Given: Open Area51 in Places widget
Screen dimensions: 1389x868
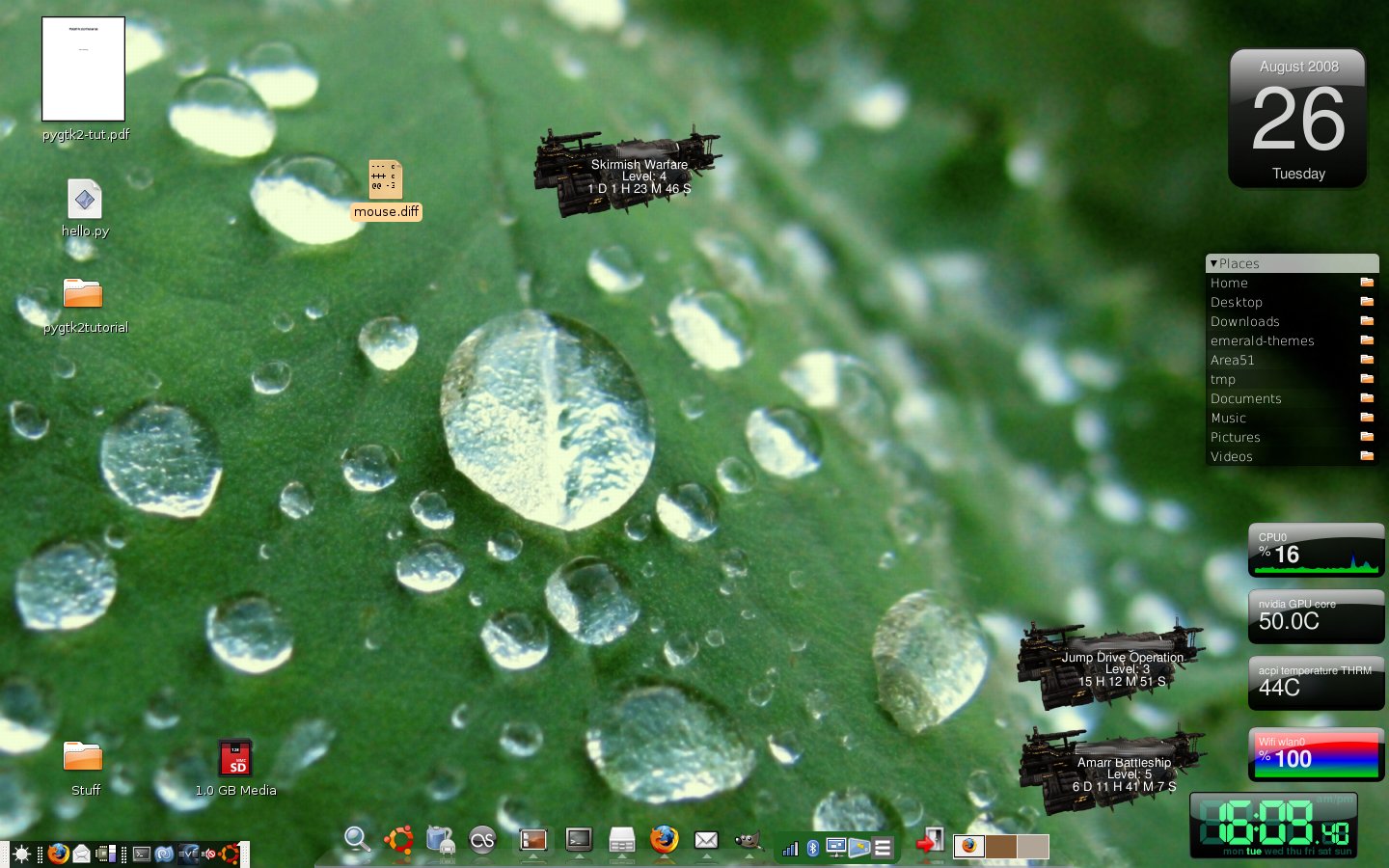Looking at the screenshot, I should pyautogui.click(x=1292, y=360).
